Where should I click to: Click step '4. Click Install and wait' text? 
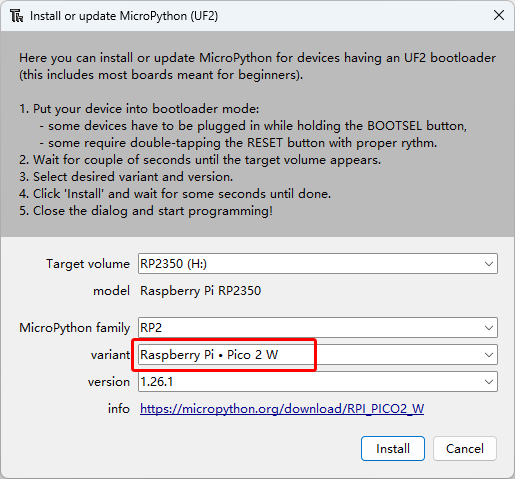[x=175, y=194]
